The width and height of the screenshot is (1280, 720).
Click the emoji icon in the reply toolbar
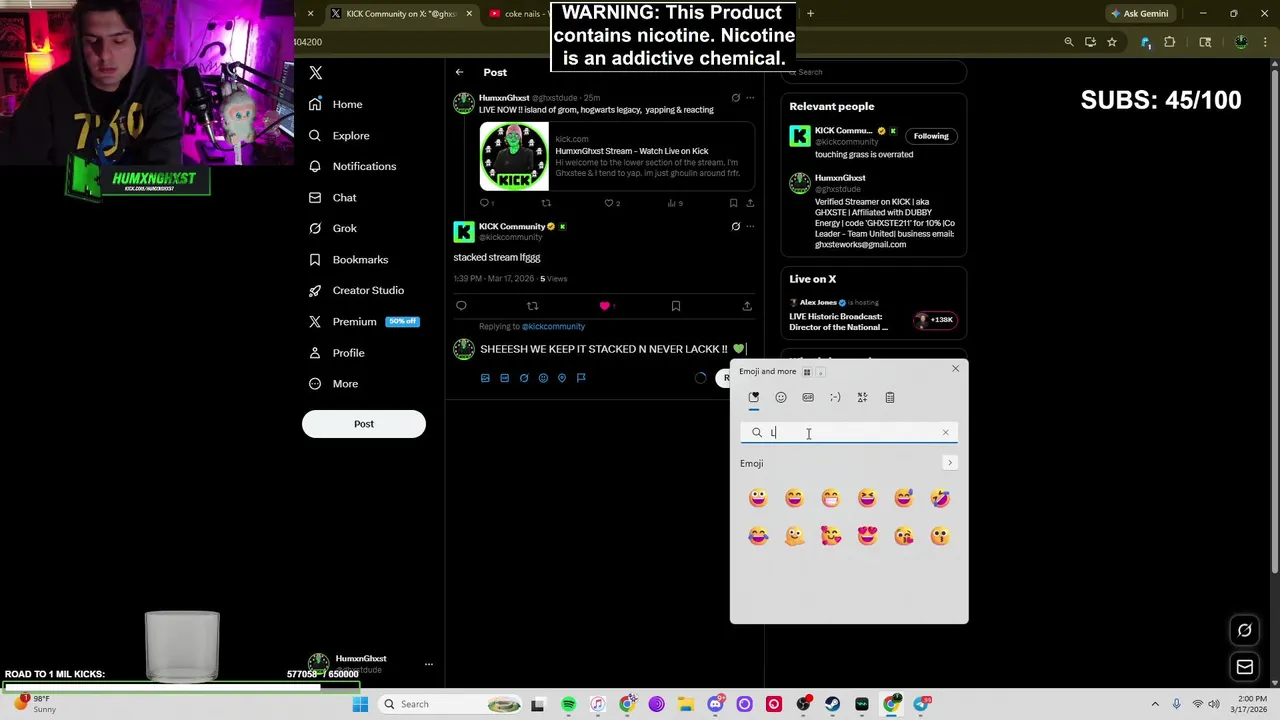click(543, 378)
